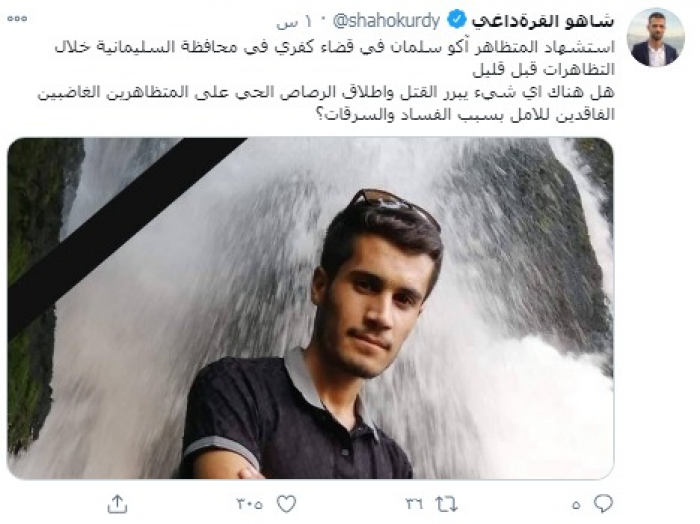
Task: Click the @shahokurdy handle
Action: pyautogui.click(x=387, y=21)
